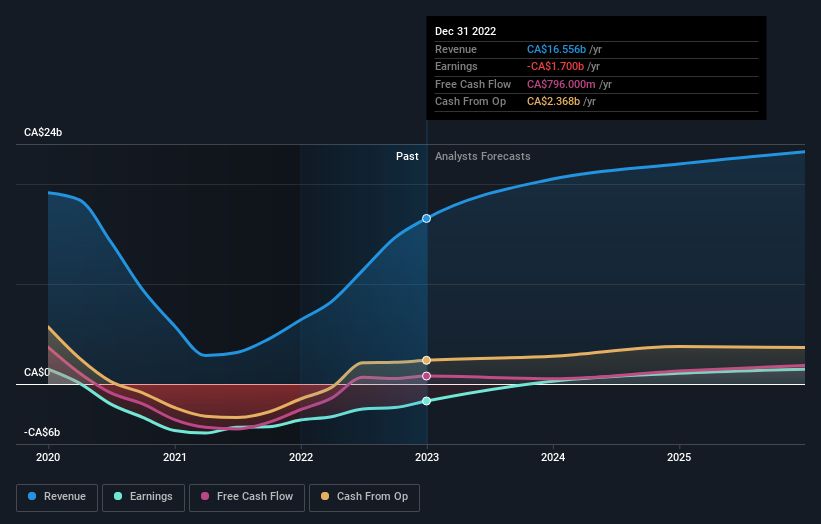Click the 2025 x-axis label
Screen dimensions: 821x524
point(679,457)
